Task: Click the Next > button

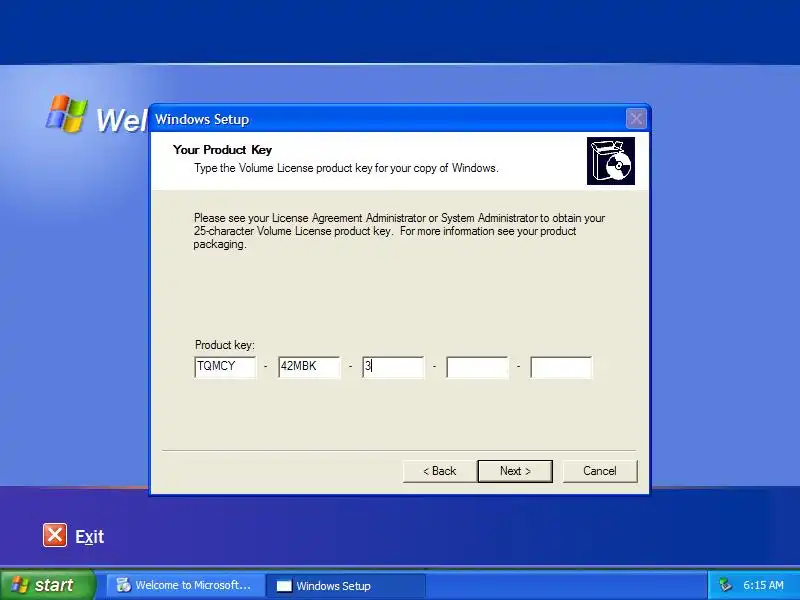Action: 515,471
